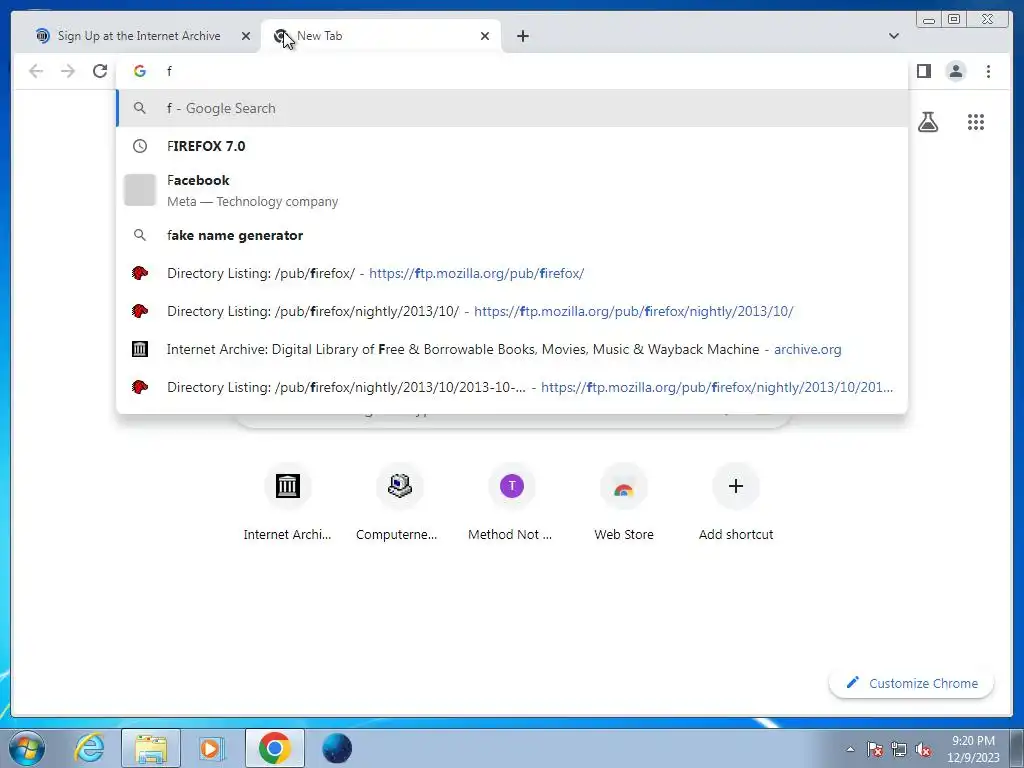Open the Google apps grid

point(976,122)
